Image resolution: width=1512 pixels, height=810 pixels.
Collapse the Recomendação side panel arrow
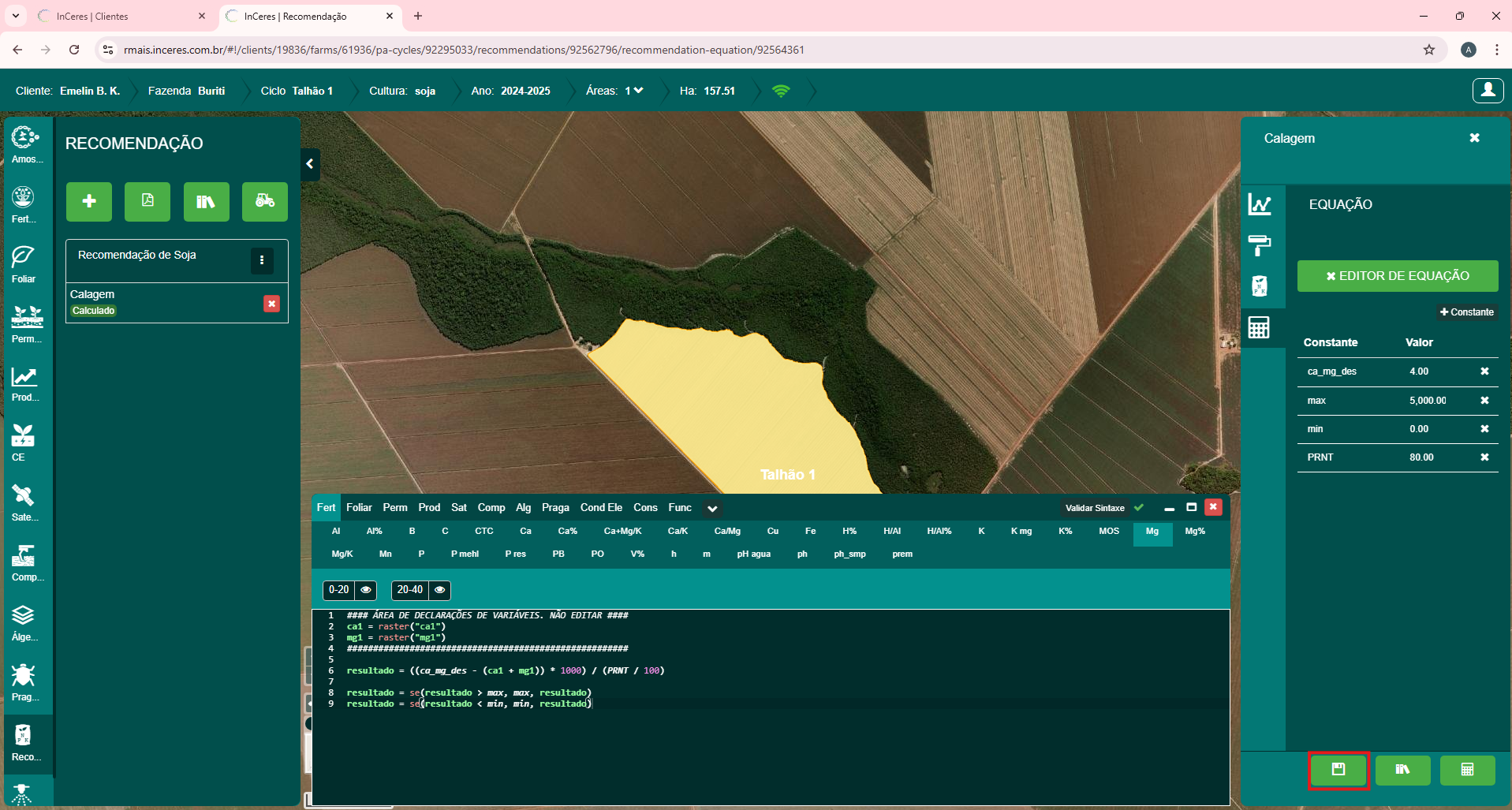click(x=310, y=164)
